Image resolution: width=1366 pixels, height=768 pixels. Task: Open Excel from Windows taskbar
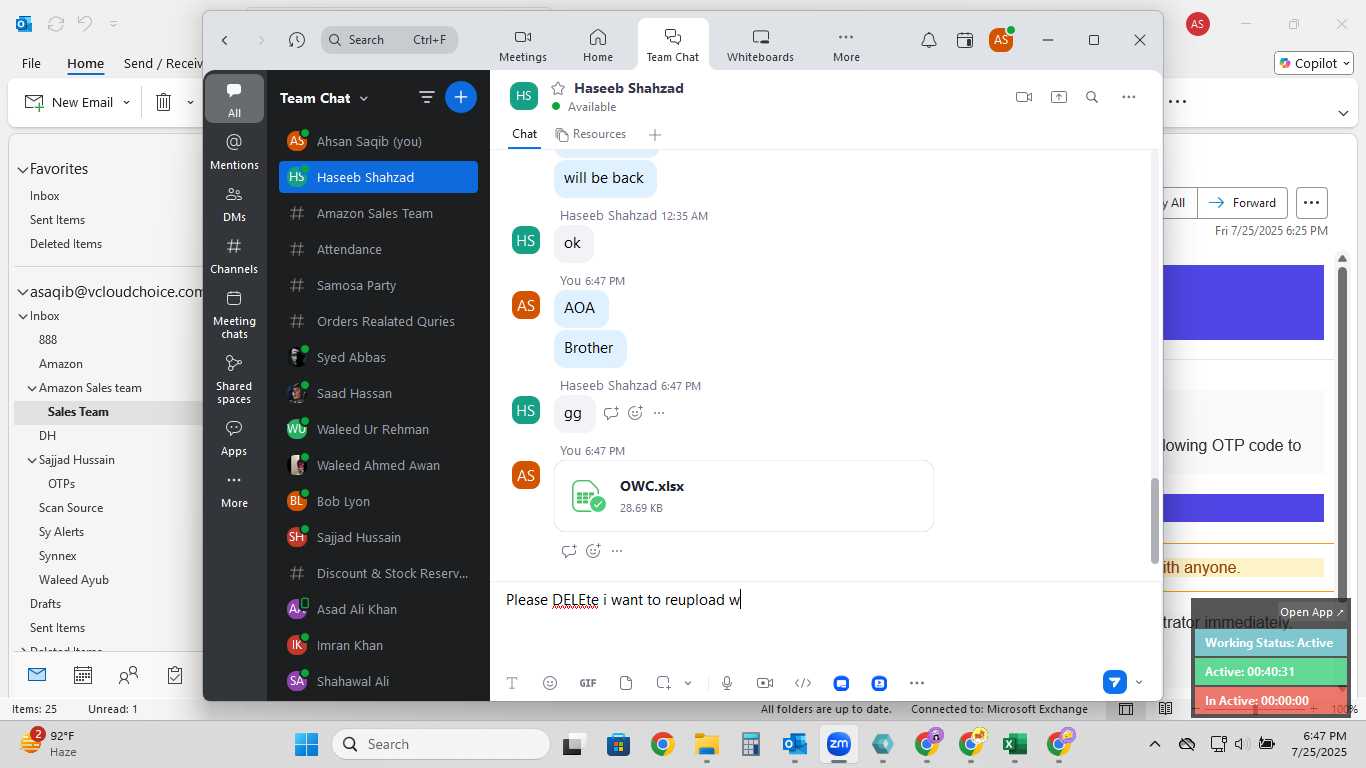click(1015, 744)
